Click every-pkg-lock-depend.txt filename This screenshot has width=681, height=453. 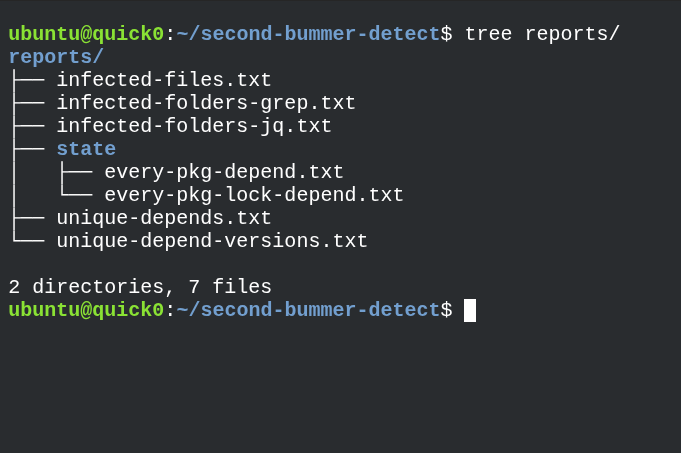pyautogui.click(x=254, y=195)
